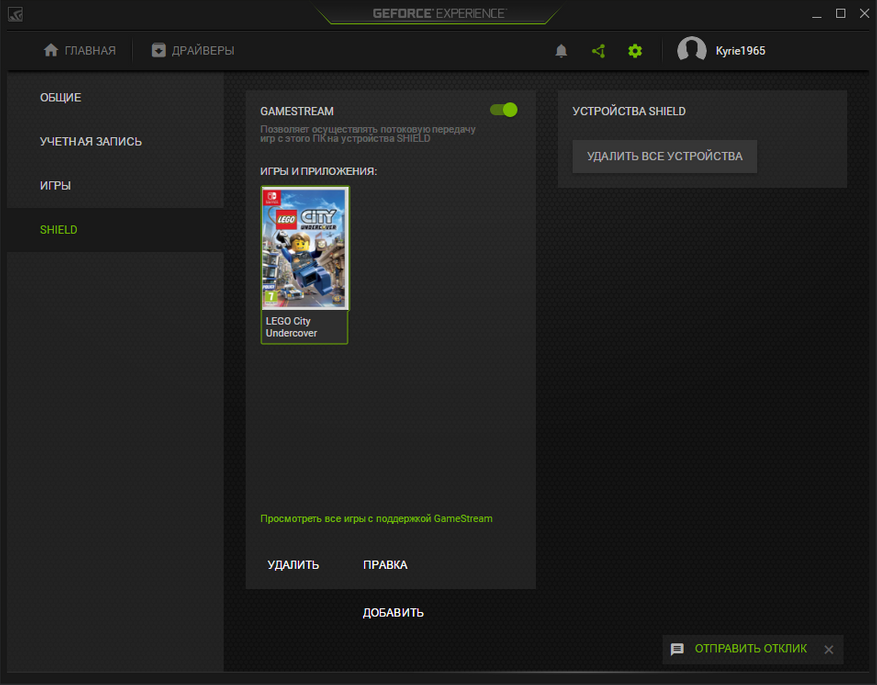The height and width of the screenshot is (685, 877).
Task: Select the SHIELD settings section
Action: pos(115,230)
